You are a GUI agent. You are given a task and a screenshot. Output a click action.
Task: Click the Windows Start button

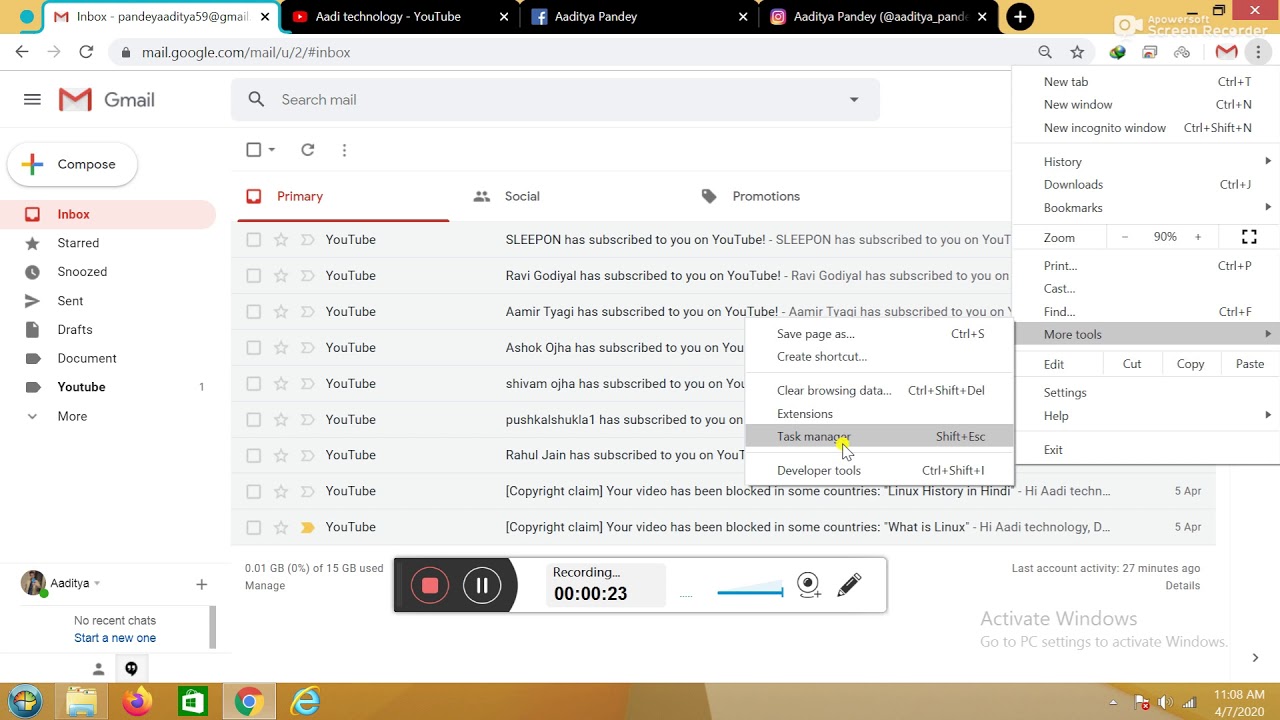(x=24, y=702)
